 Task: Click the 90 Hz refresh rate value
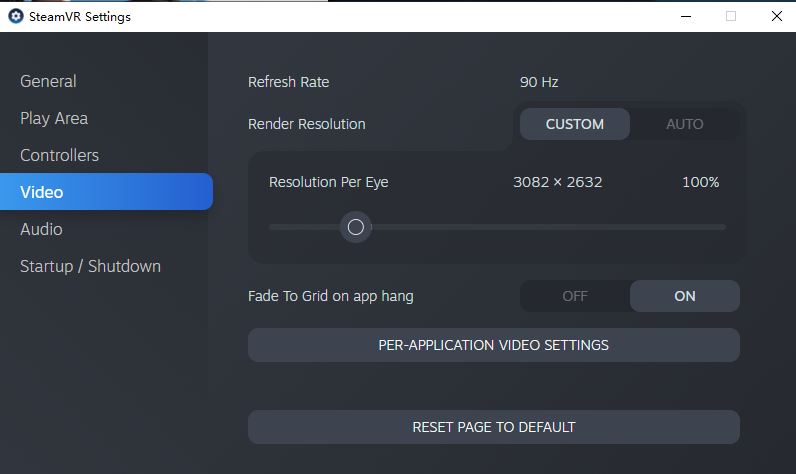pyautogui.click(x=539, y=82)
